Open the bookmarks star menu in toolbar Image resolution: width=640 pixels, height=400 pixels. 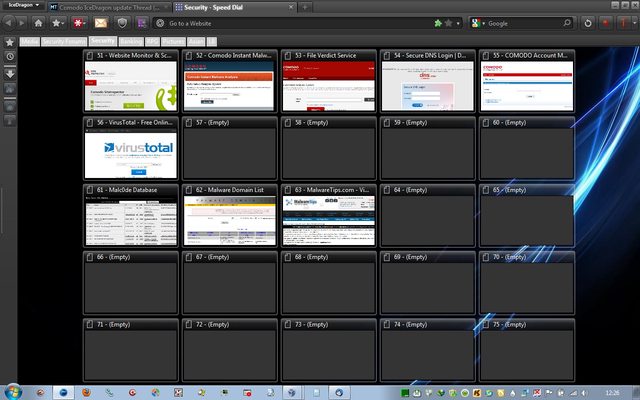click(x=58, y=23)
